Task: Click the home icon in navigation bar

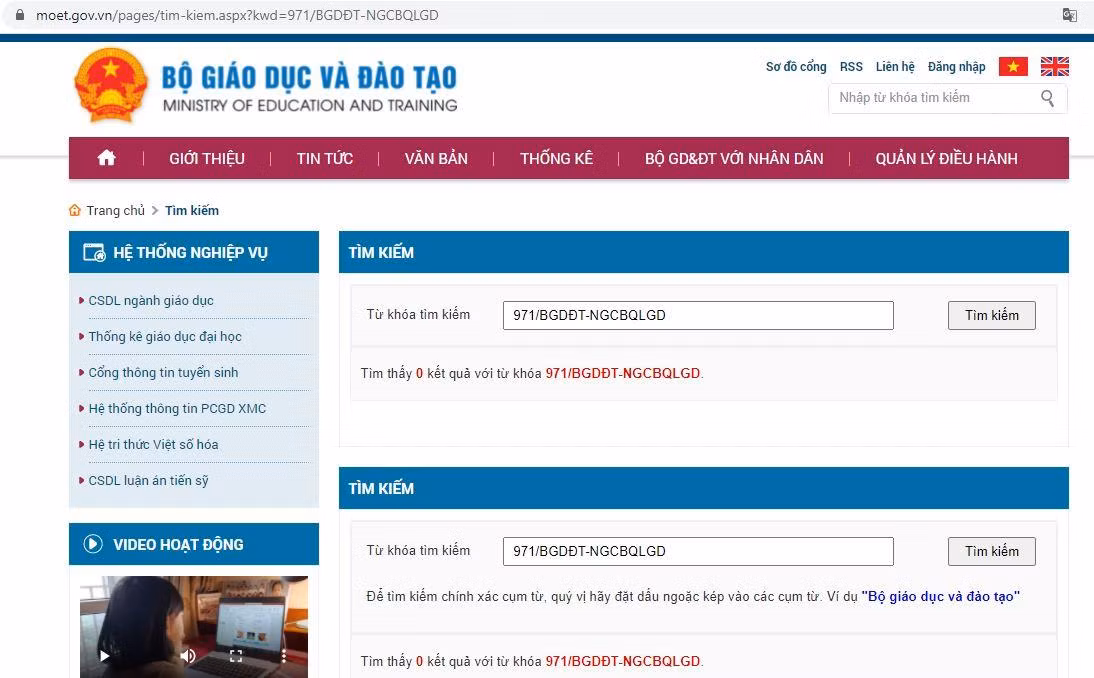Action: coord(107,158)
